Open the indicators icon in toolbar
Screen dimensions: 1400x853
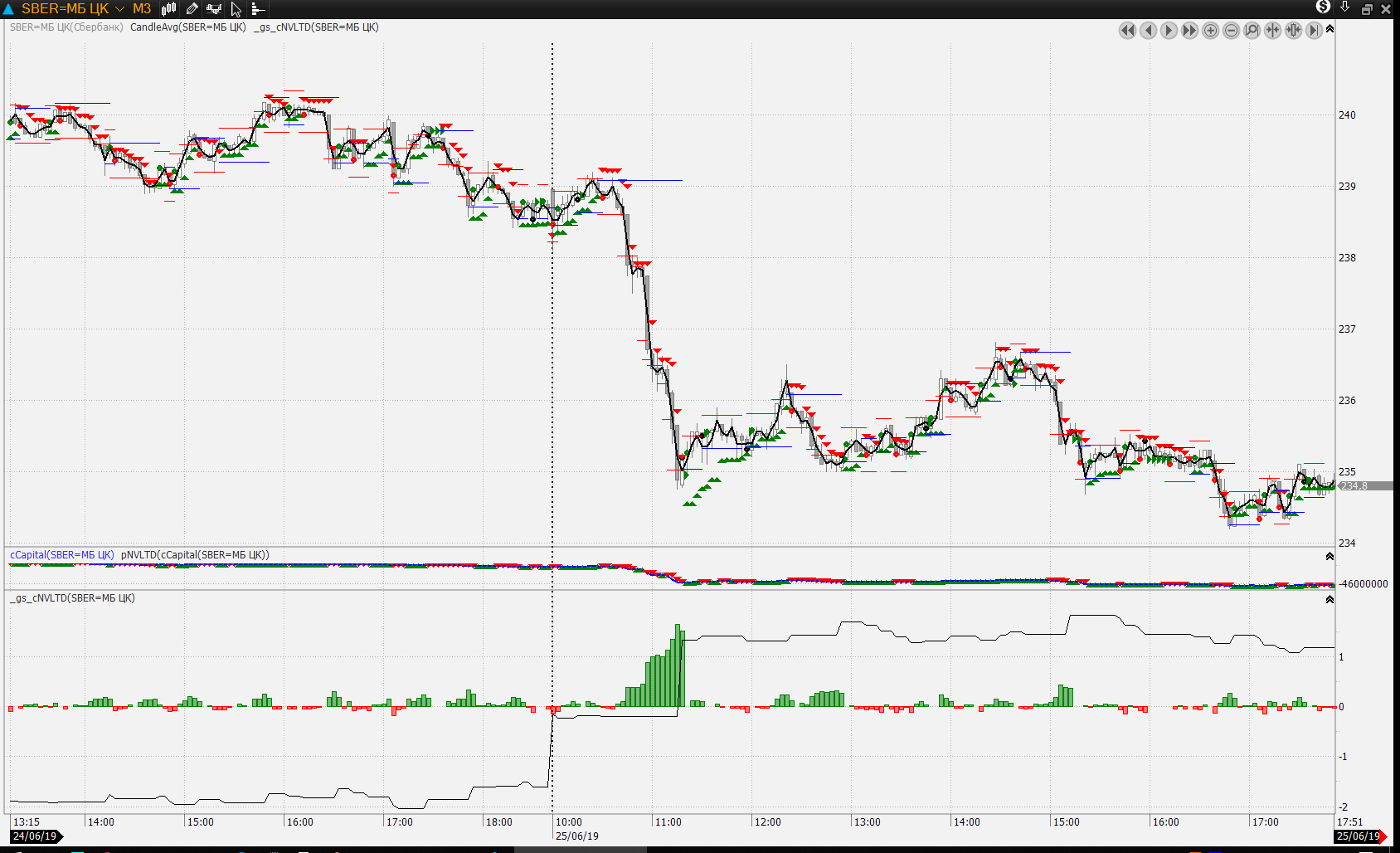point(214,9)
